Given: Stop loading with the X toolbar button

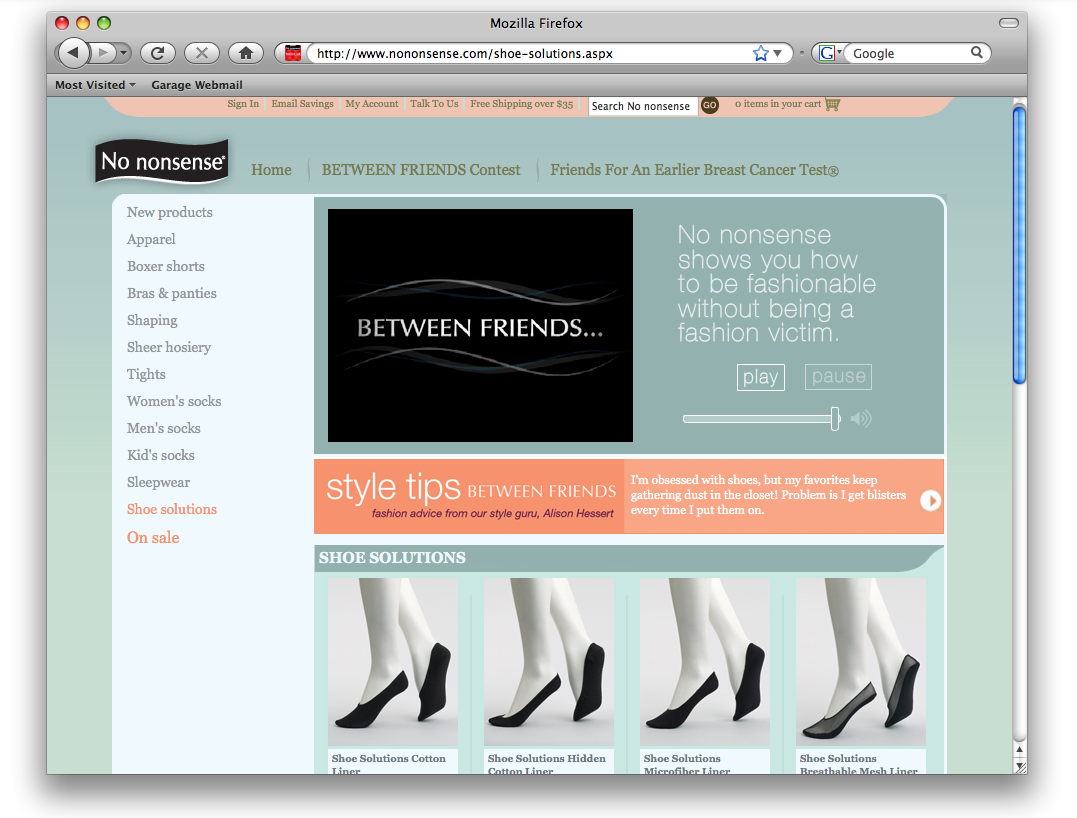Looking at the screenshot, I should click(x=201, y=53).
